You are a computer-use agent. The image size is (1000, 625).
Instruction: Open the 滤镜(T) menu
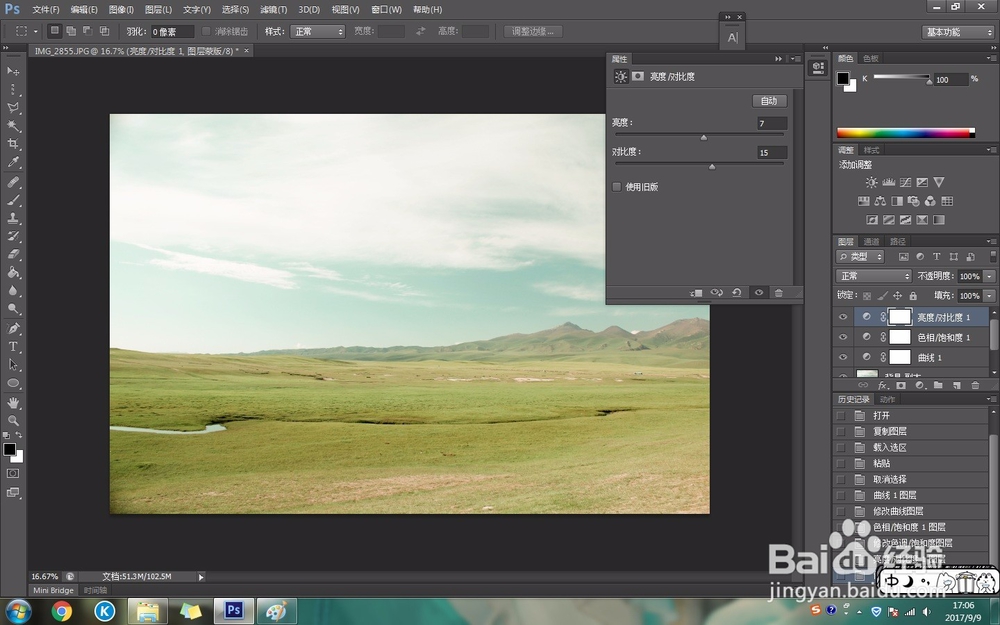(x=274, y=10)
